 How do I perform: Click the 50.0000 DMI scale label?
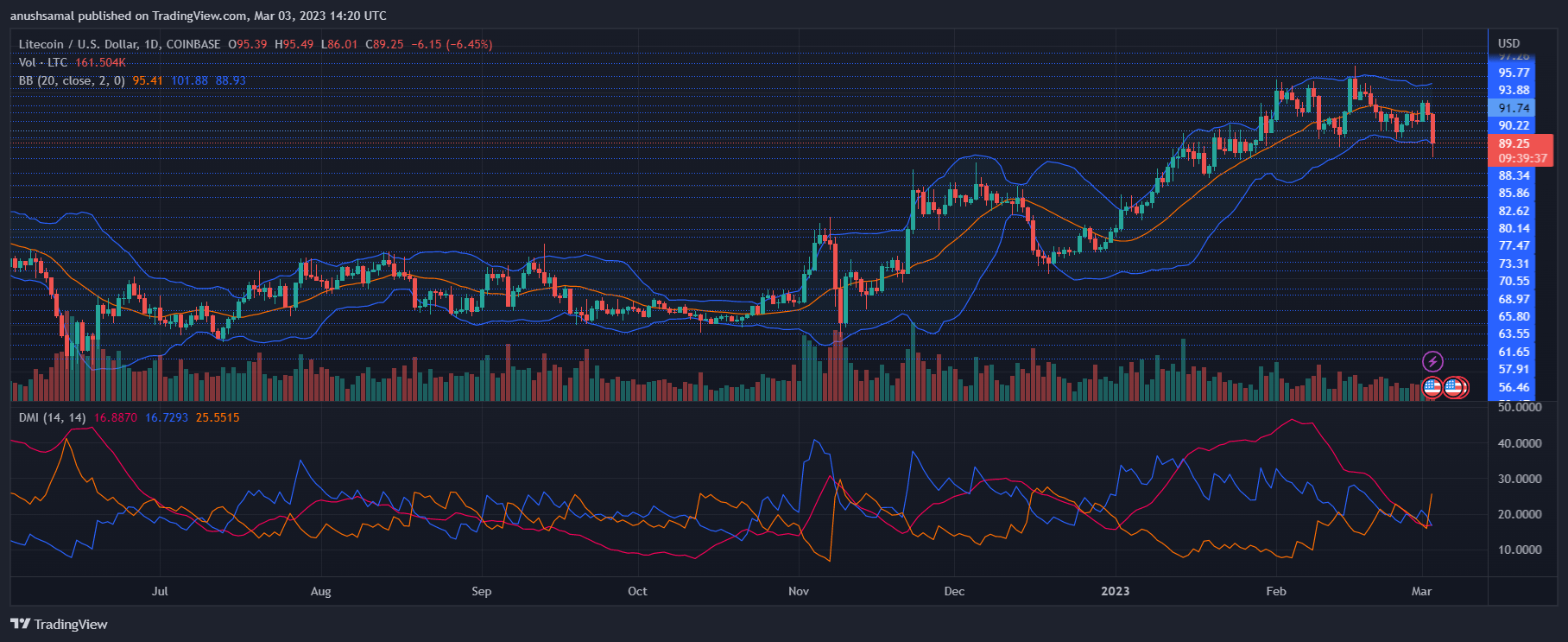[1520, 406]
